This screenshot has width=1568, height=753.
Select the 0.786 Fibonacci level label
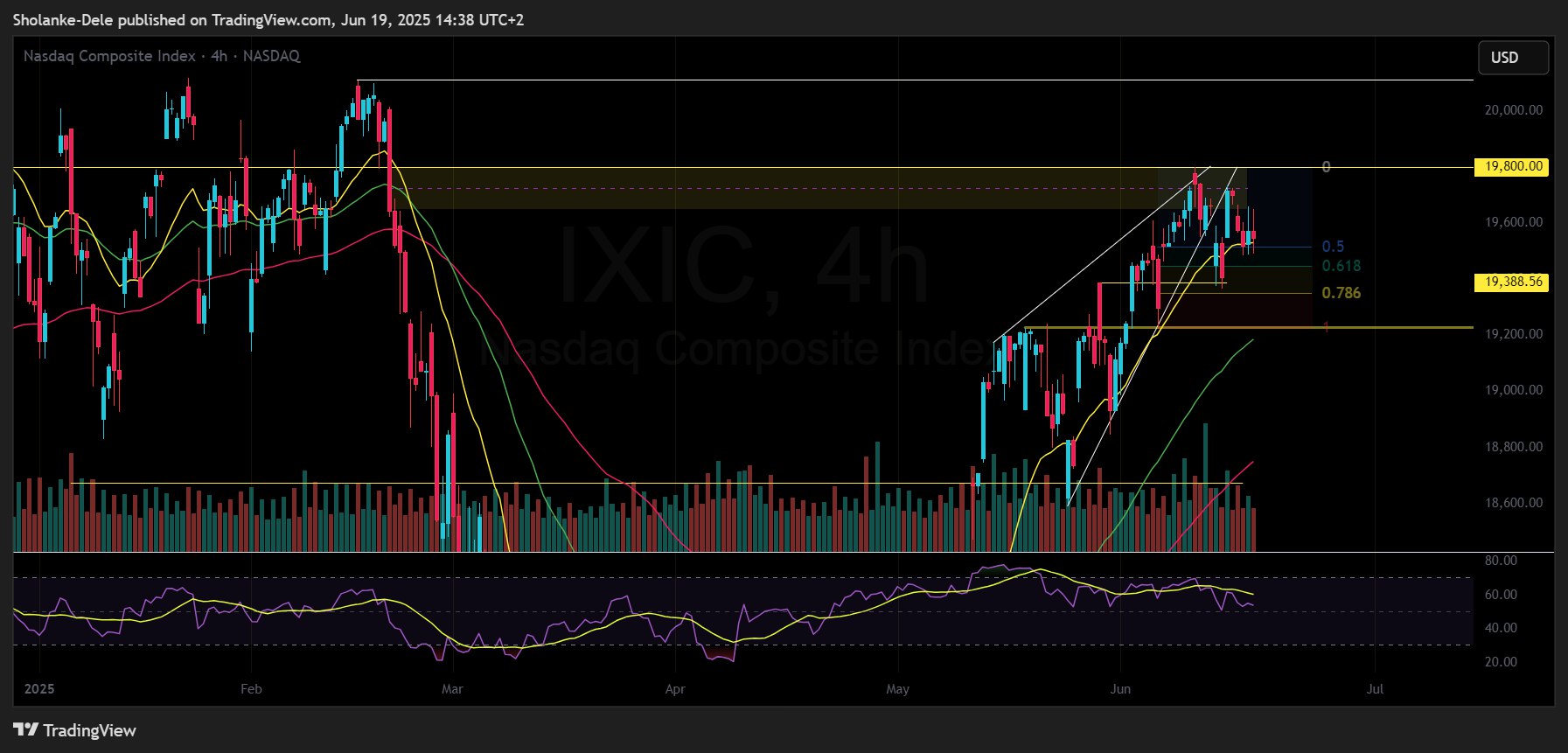(1342, 293)
